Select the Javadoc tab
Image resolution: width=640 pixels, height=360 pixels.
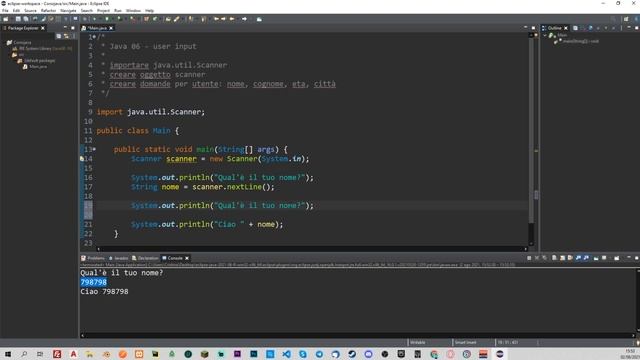118,258
